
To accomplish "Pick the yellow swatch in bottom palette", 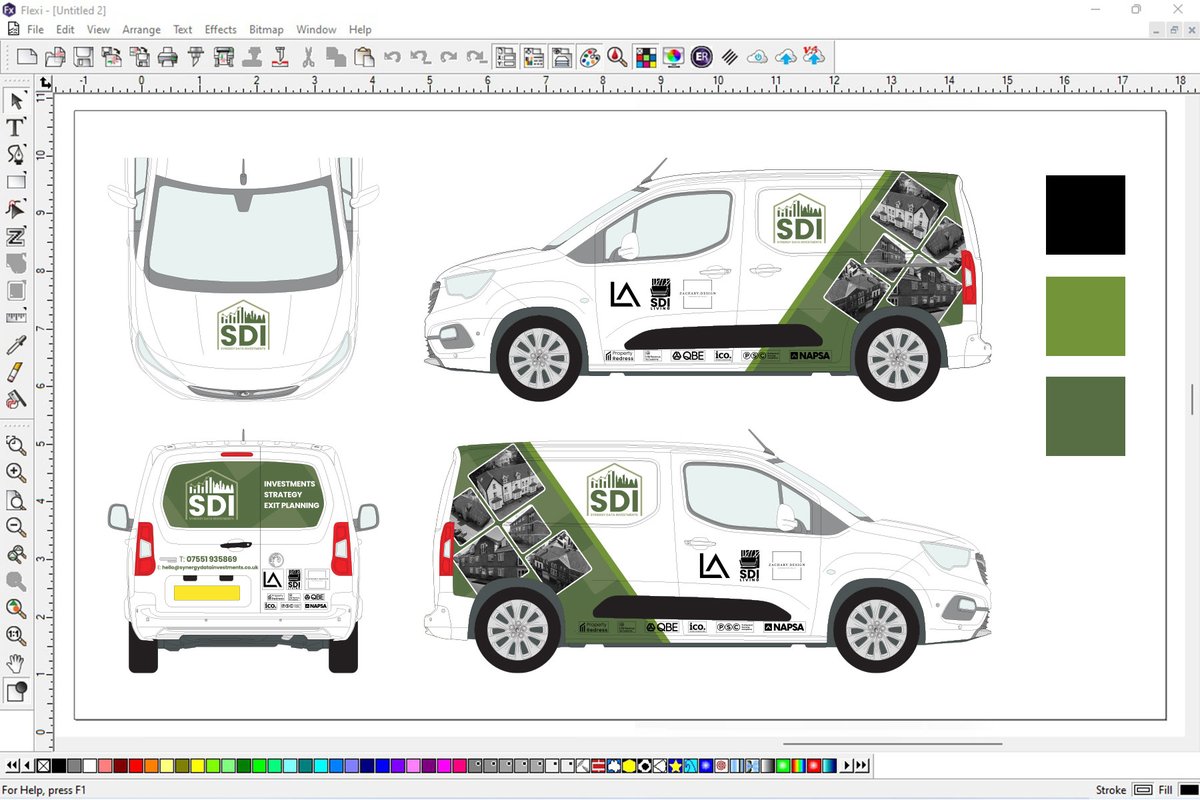I will tap(197, 766).
